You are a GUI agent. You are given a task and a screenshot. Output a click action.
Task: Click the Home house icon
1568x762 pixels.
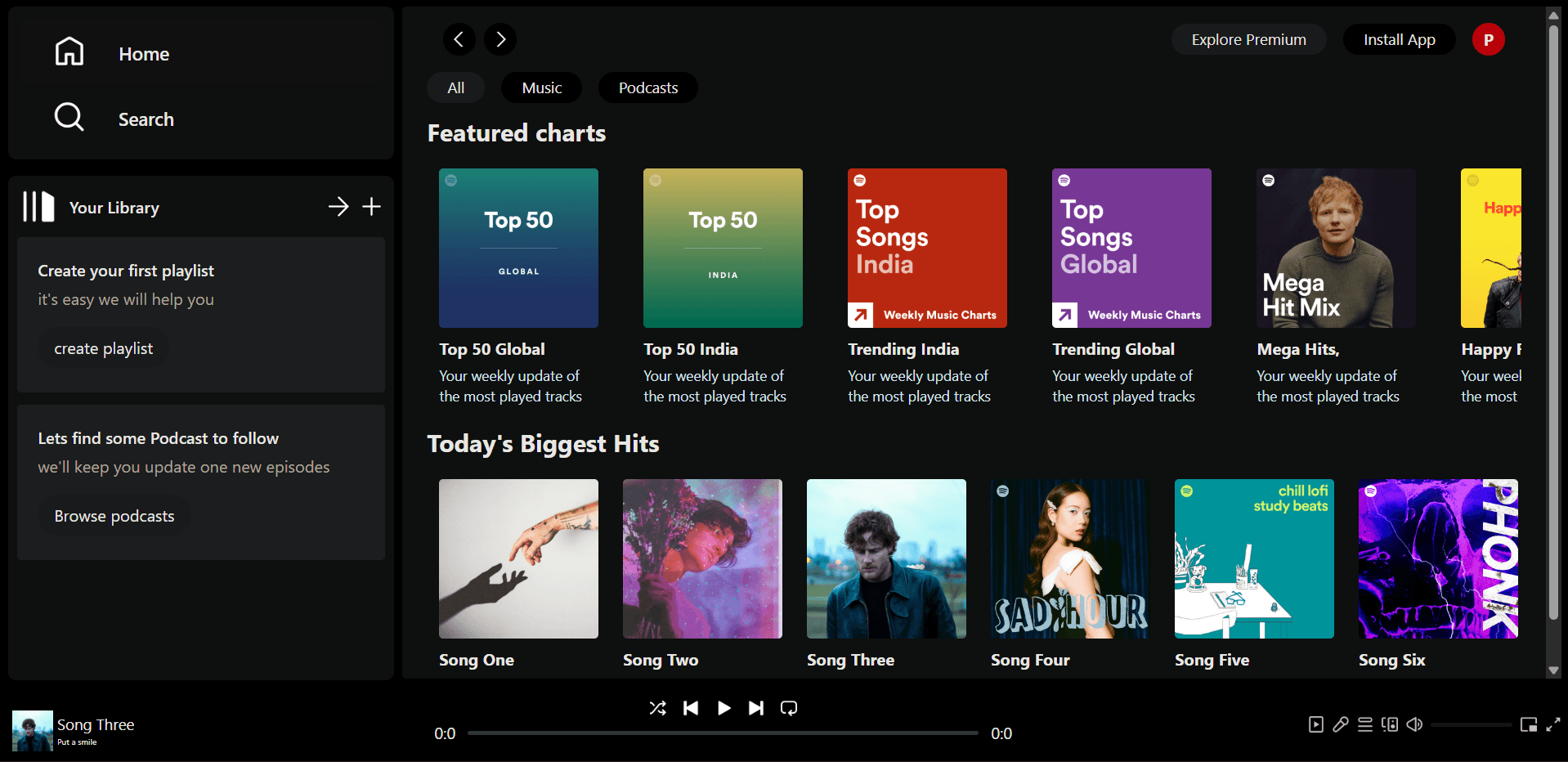[69, 52]
